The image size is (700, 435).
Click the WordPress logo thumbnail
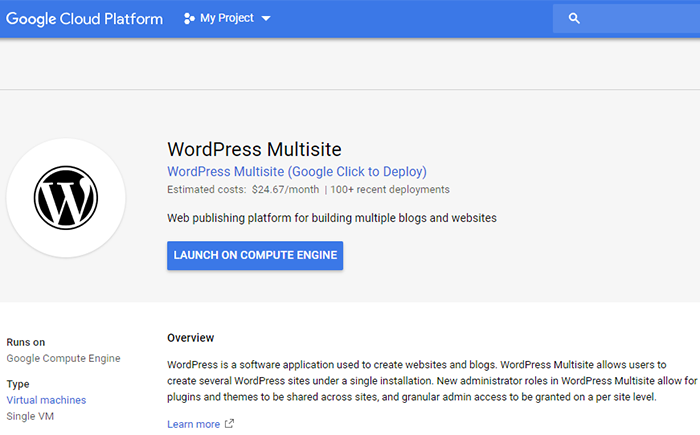[x=66, y=198]
